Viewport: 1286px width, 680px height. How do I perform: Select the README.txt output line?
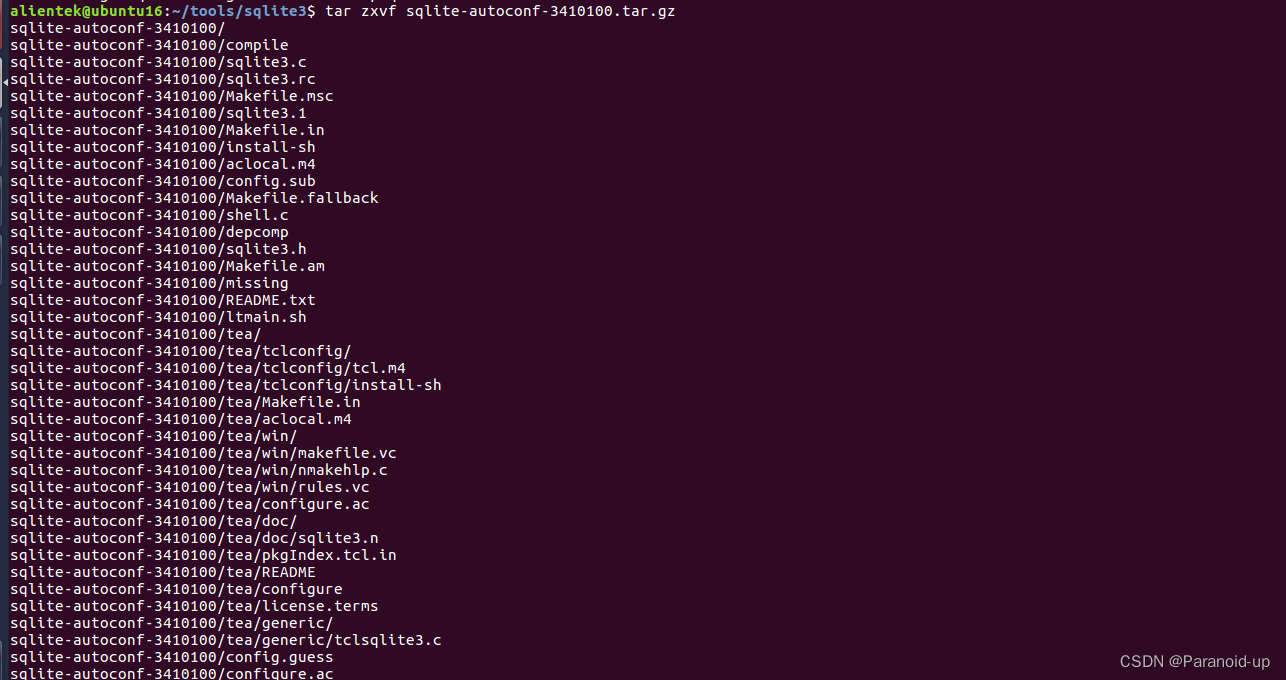[163, 300]
